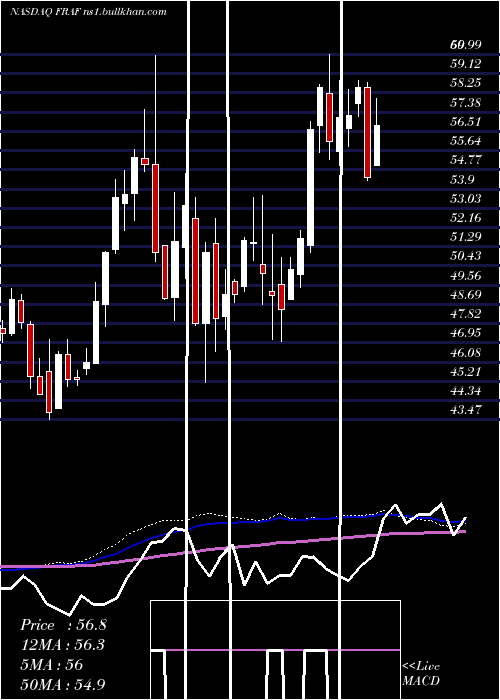The height and width of the screenshot is (700, 500).
Task: Select the 60.99 price axis label
Action: coord(466,45)
